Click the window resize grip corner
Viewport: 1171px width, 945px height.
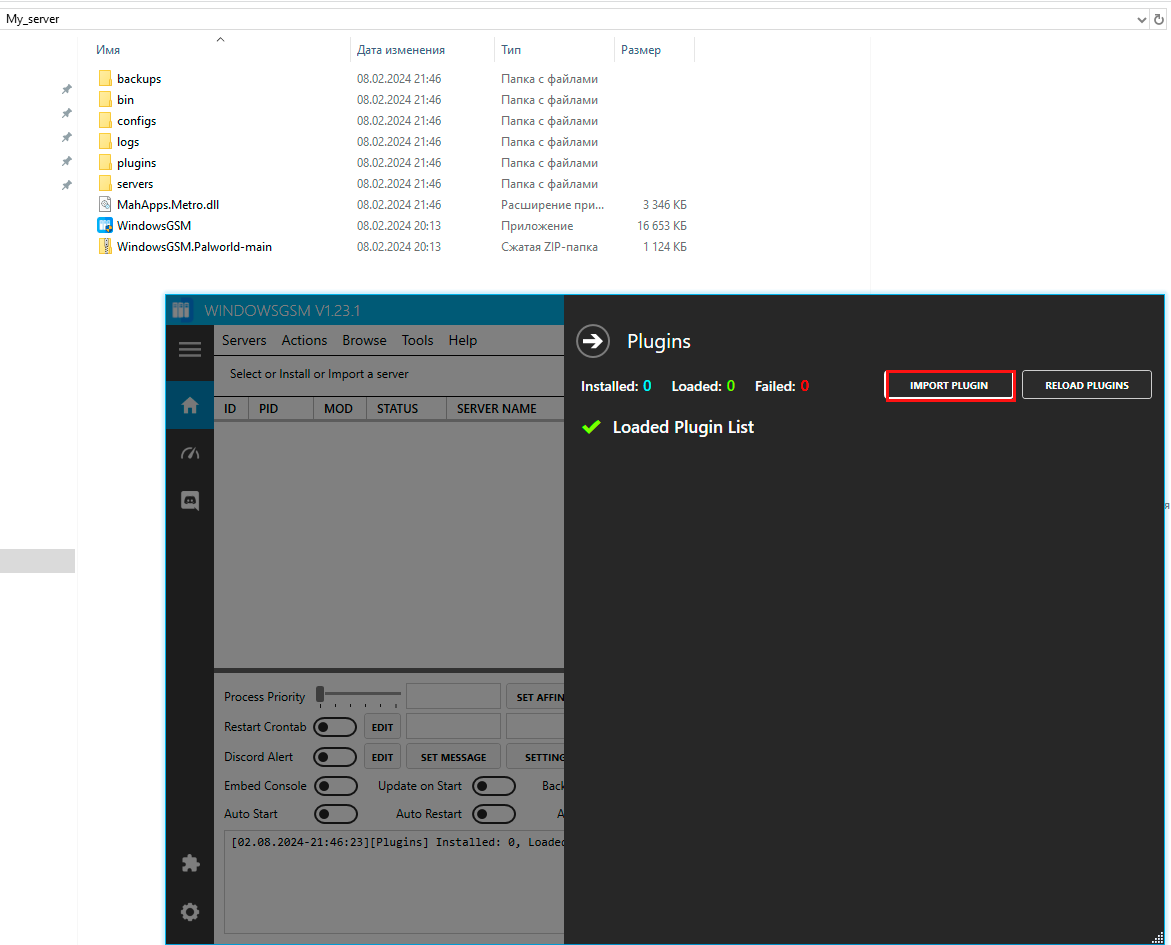click(1158, 938)
